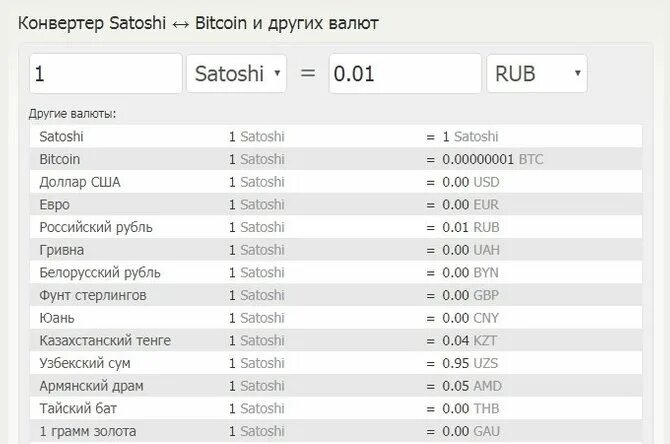The height and width of the screenshot is (444, 670).
Task: Select the Армянский драм row
Action: [336, 386]
